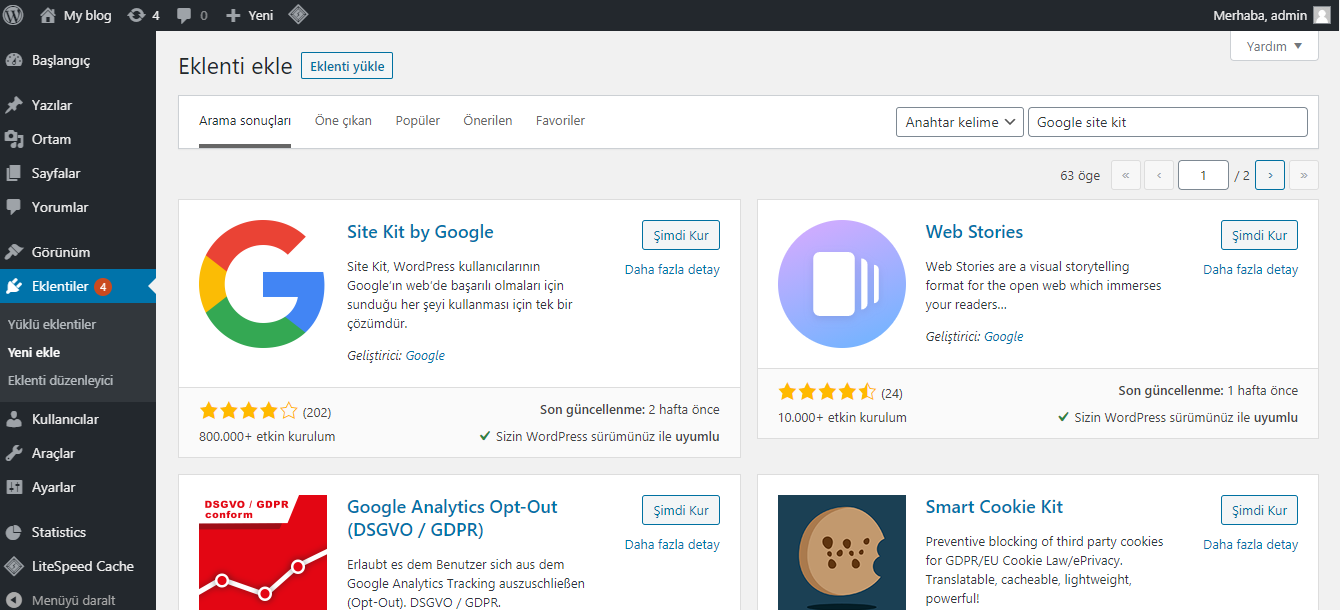Open Daha fazla detay for Smart Cookie Kit

[x=1250, y=545]
